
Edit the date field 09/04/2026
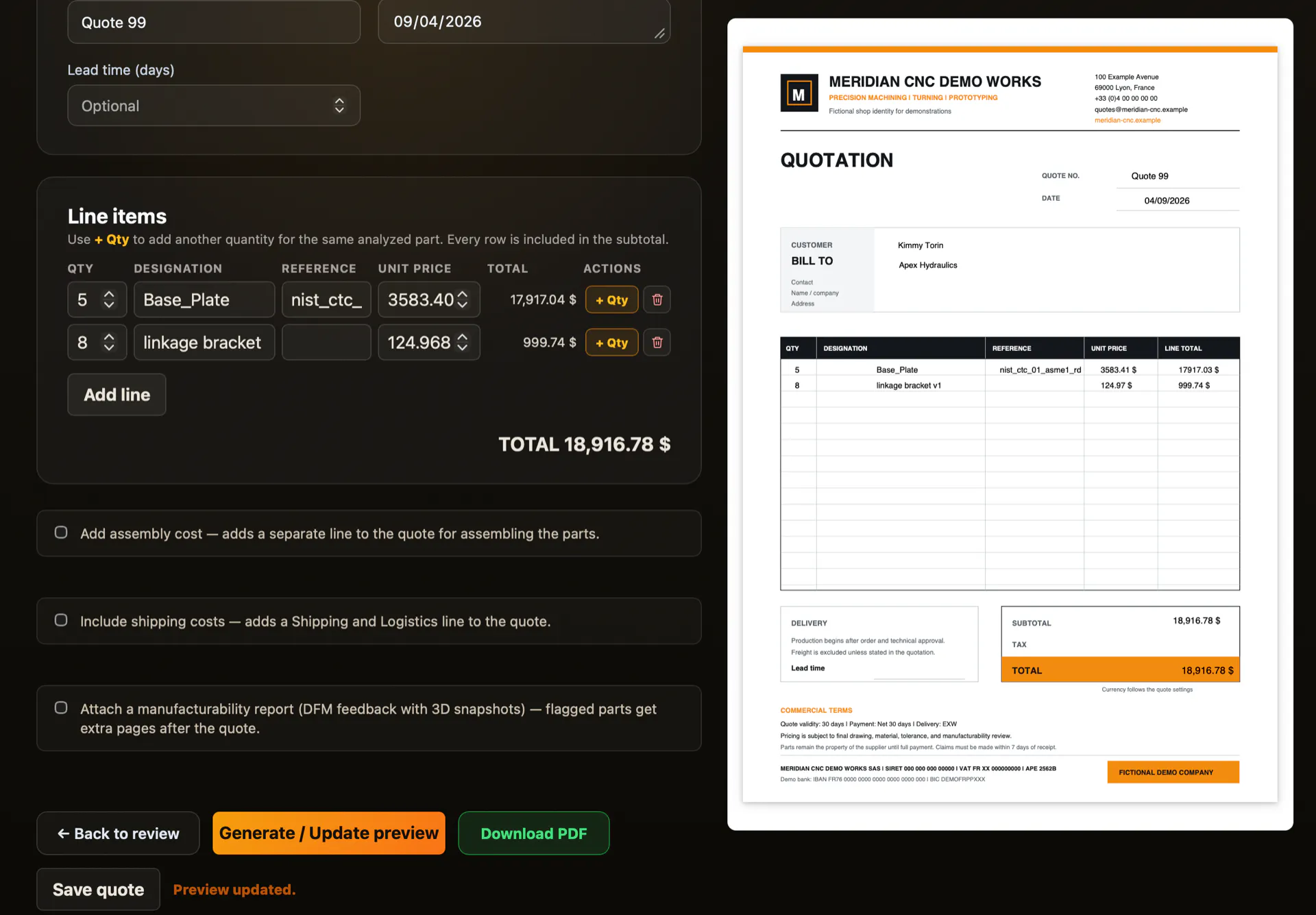tap(524, 22)
